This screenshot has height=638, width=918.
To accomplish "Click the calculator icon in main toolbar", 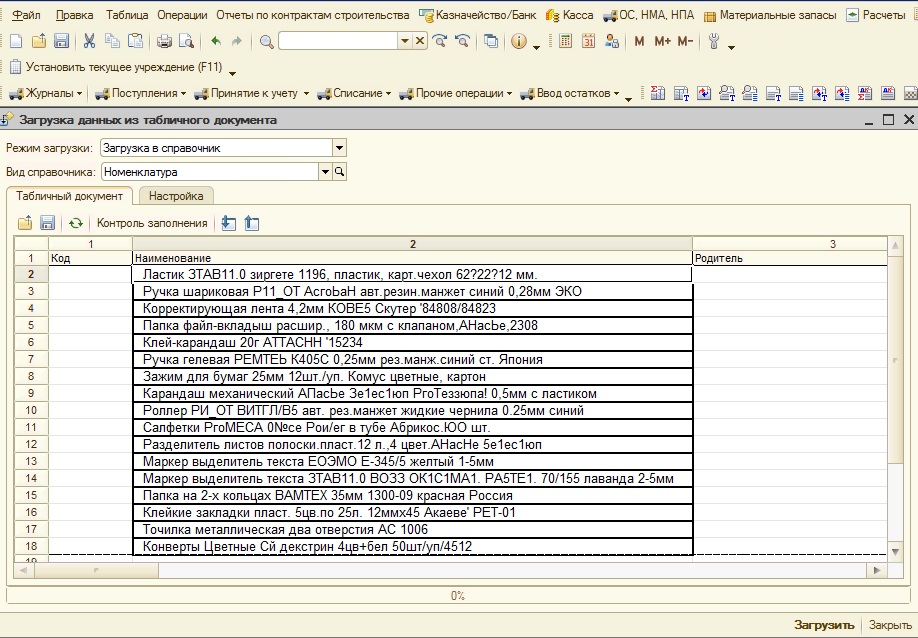I will coord(566,41).
